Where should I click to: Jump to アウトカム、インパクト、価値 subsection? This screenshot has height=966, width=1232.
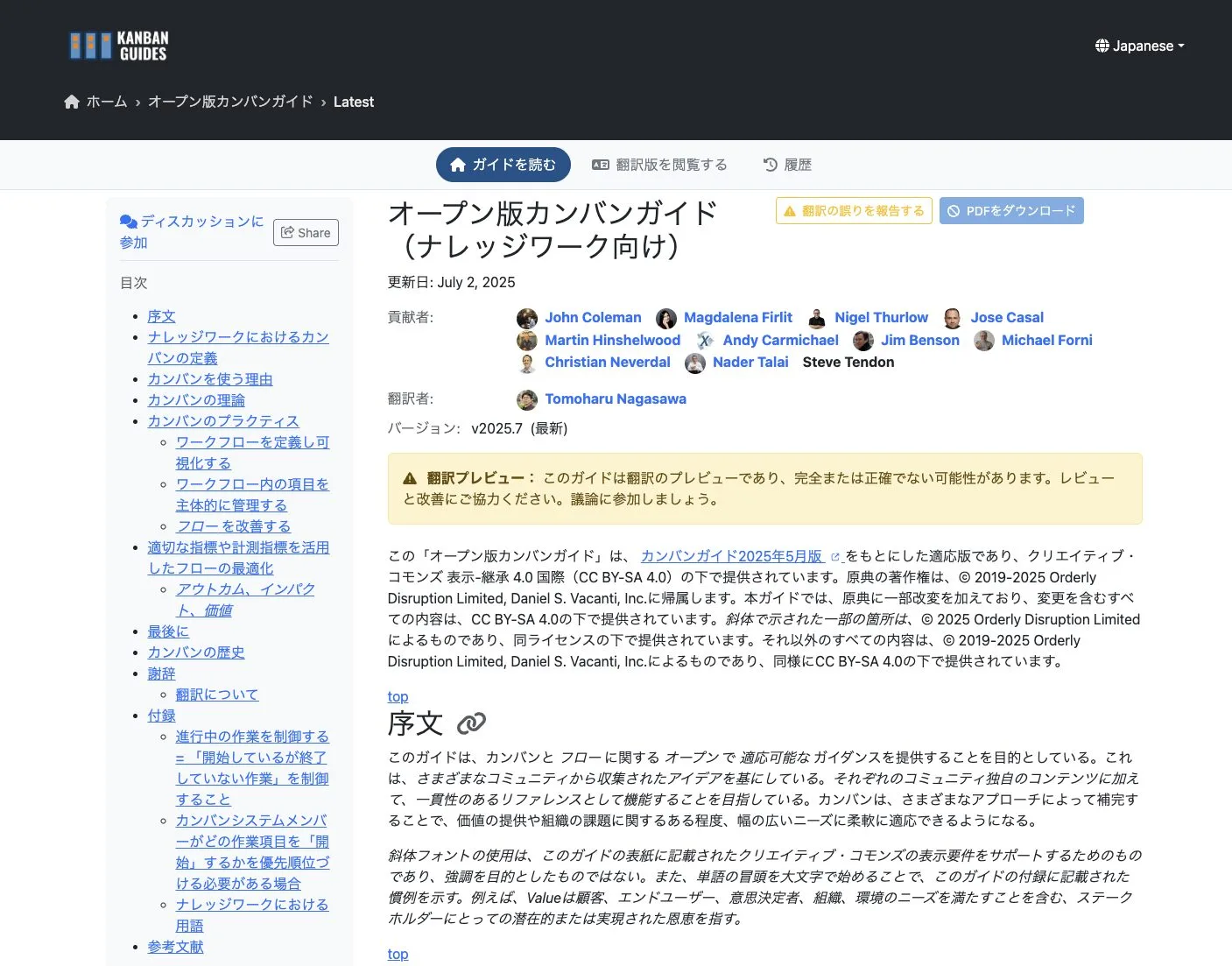[x=245, y=600]
